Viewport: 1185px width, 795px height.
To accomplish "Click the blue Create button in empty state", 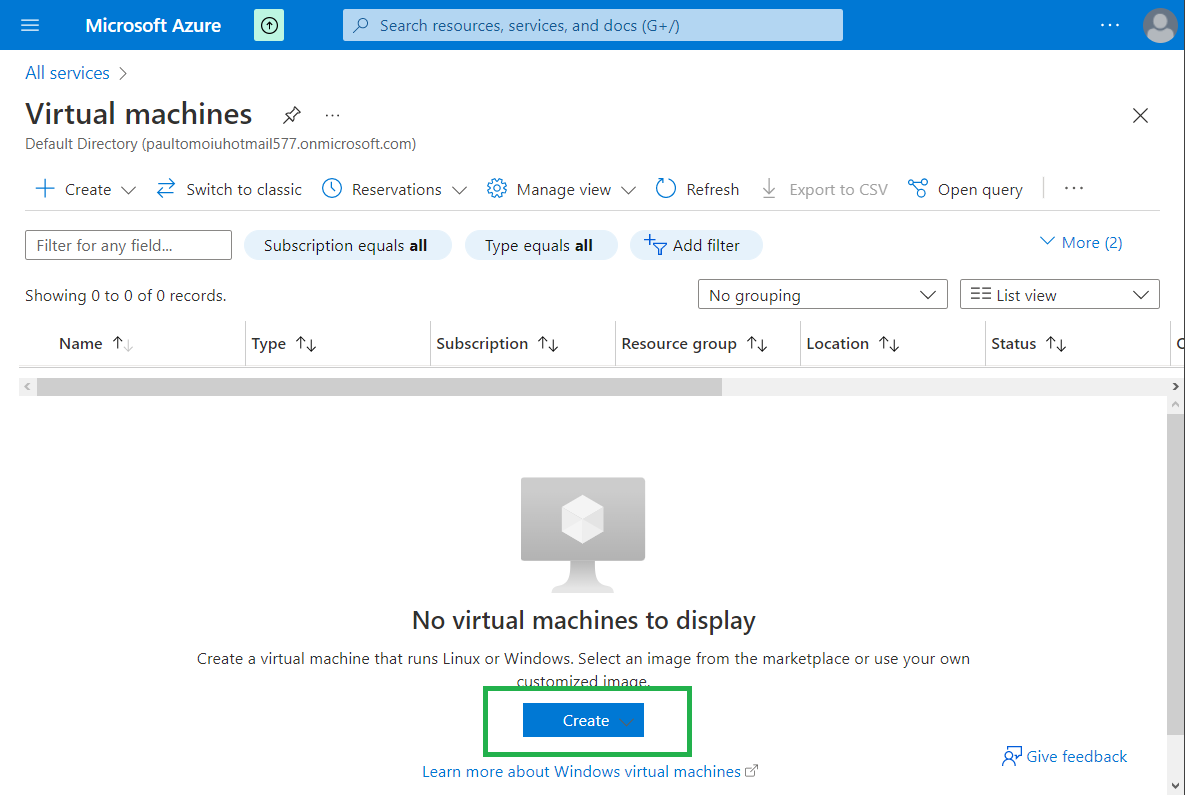I will point(583,720).
